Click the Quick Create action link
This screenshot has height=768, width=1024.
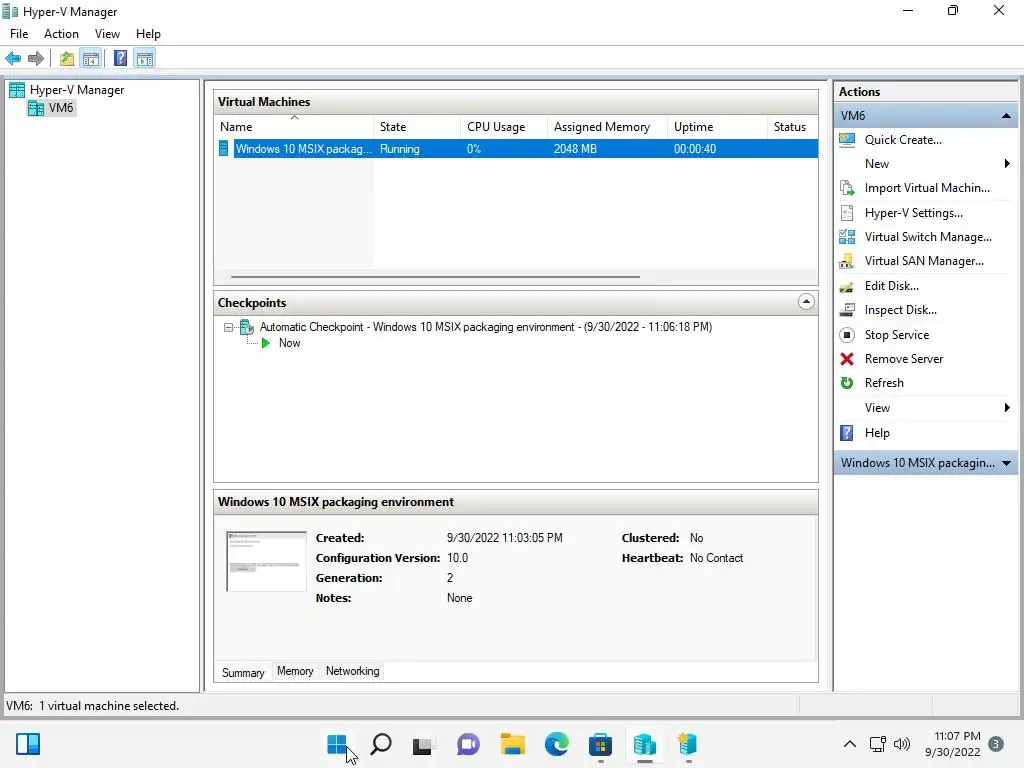[903, 140]
